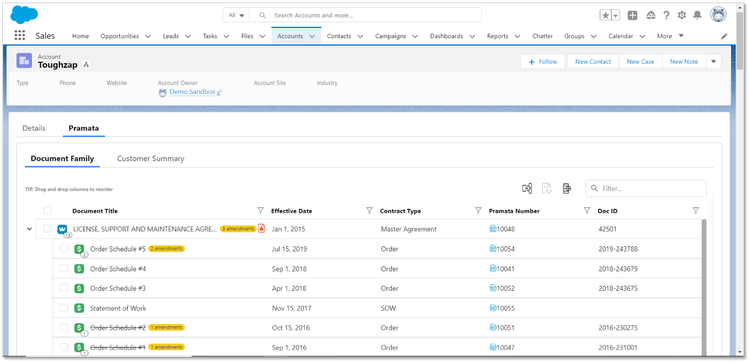
Task: Check the Order Schedule #5 checkbox
Action: pos(64,249)
